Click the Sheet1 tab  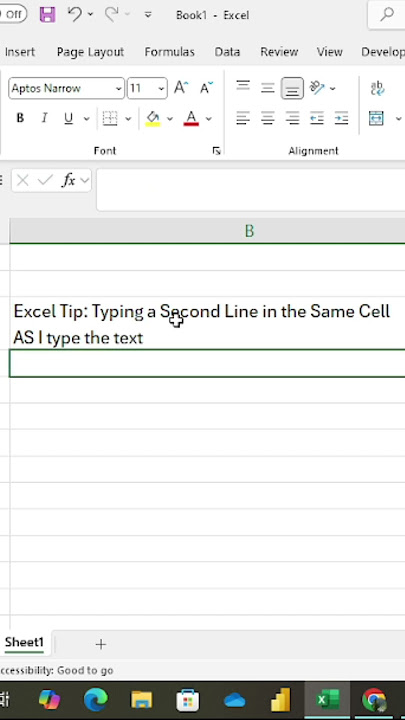click(x=24, y=642)
